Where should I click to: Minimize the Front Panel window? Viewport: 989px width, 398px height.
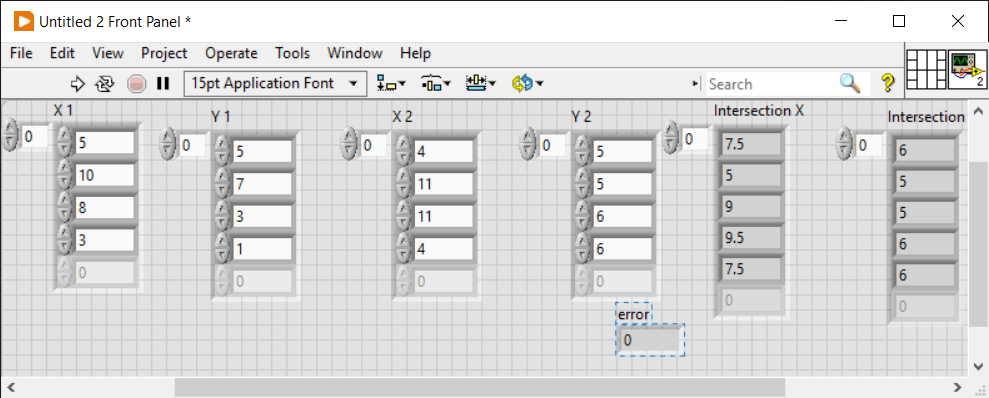[x=841, y=21]
